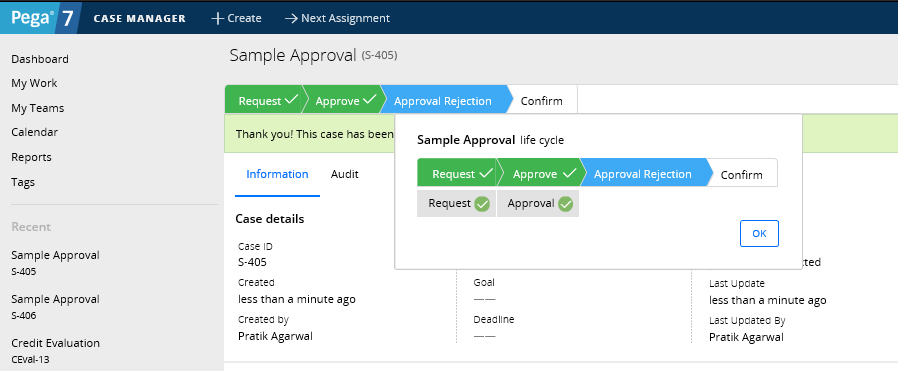Open the Create menu

click(237, 18)
